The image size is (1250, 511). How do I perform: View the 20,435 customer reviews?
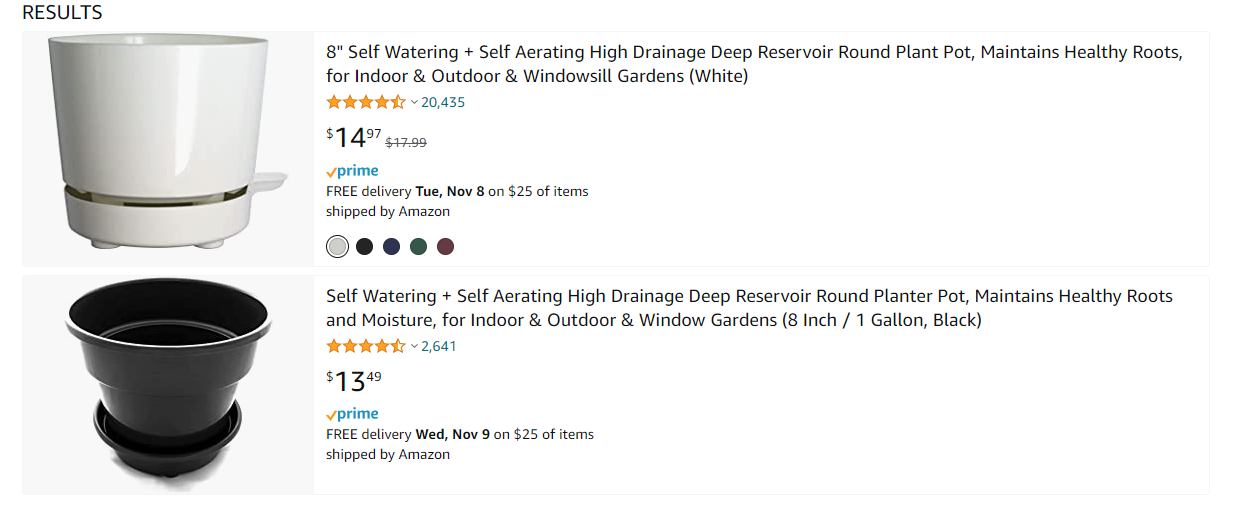click(443, 102)
